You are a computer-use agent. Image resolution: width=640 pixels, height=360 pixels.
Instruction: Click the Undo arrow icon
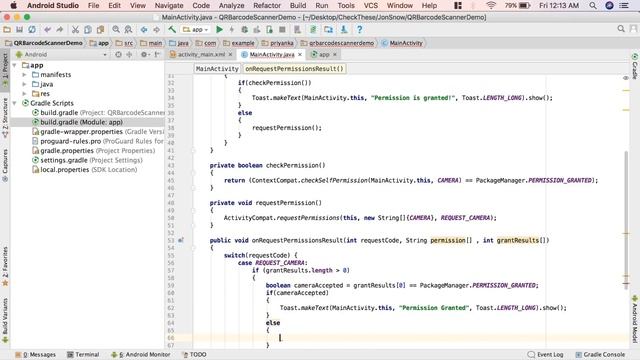pyautogui.click(x=47, y=29)
